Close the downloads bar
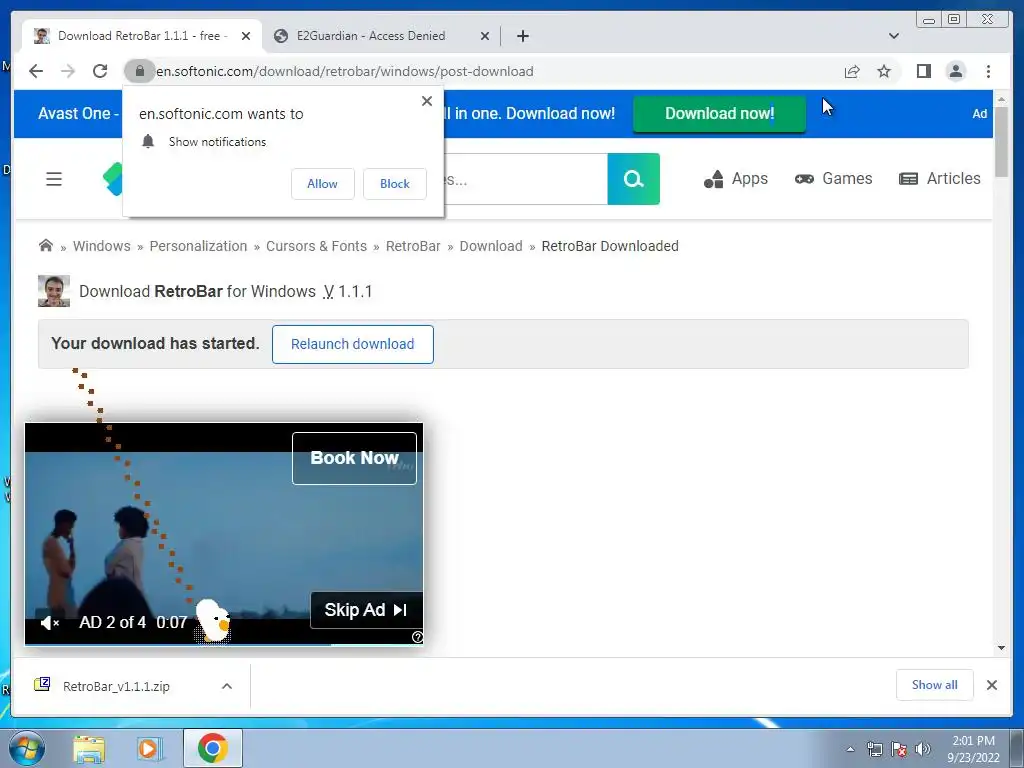The width and height of the screenshot is (1024, 768). (x=991, y=684)
